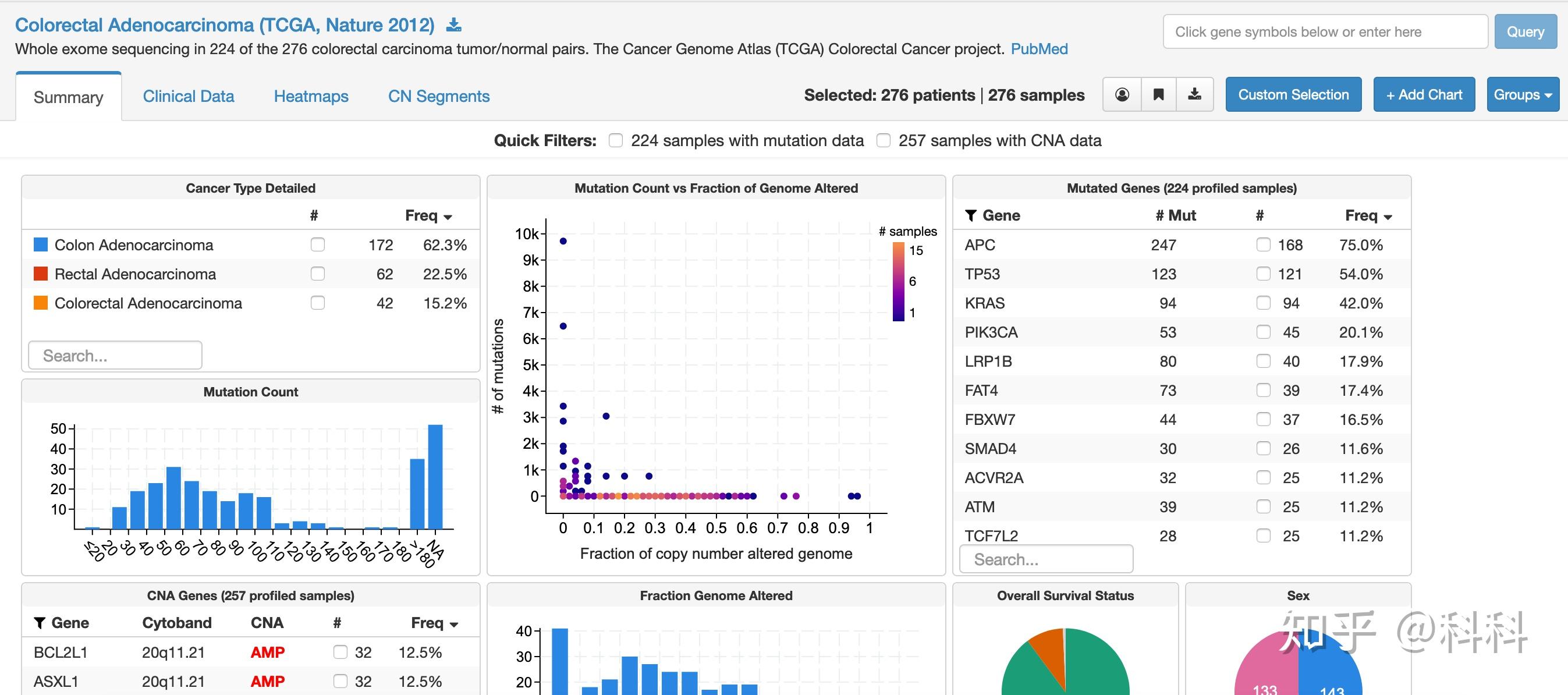
Task: Download study data icon next to title
Action: pyautogui.click(x=454, y=26)
